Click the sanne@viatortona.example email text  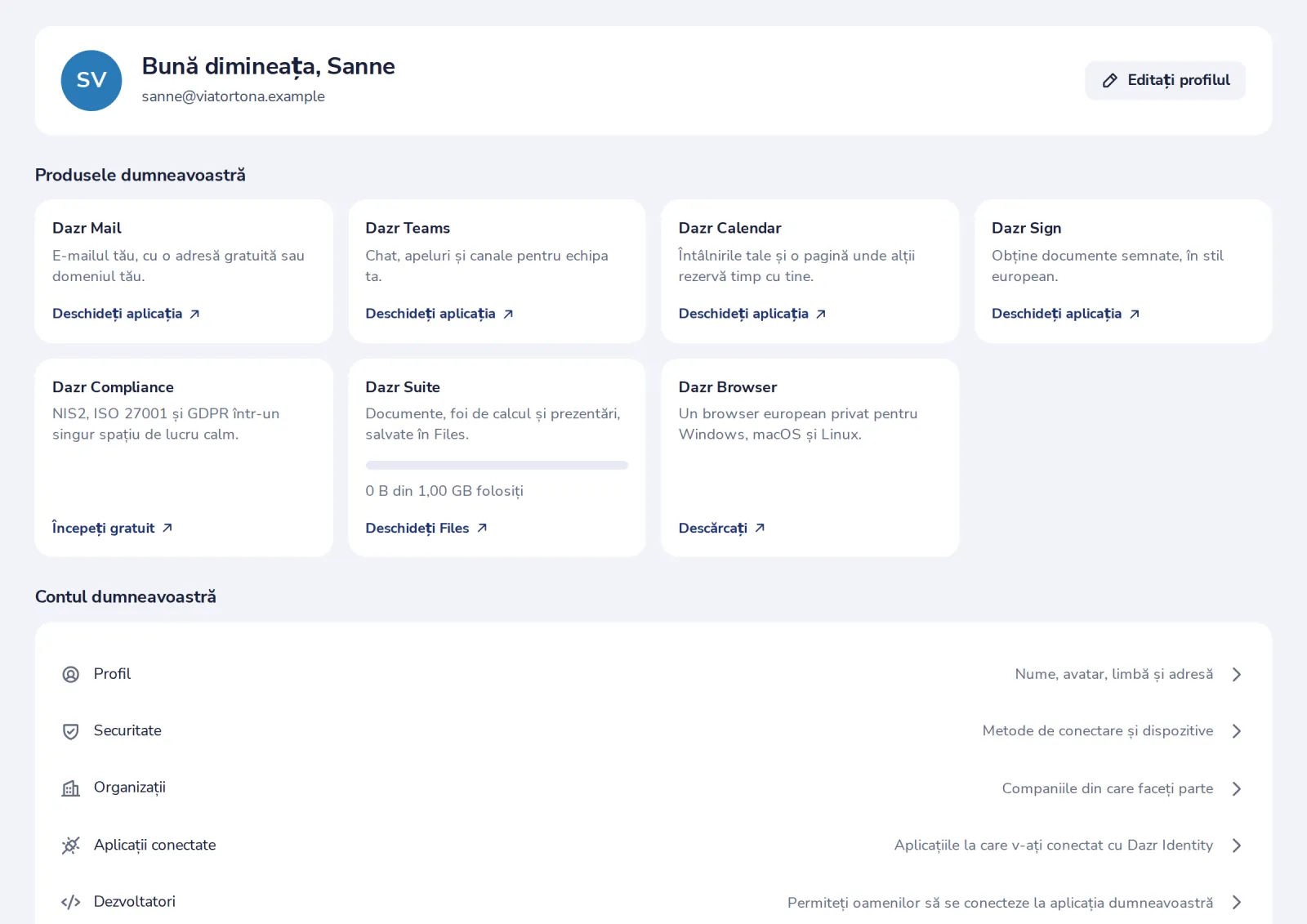tap(233, 96)
